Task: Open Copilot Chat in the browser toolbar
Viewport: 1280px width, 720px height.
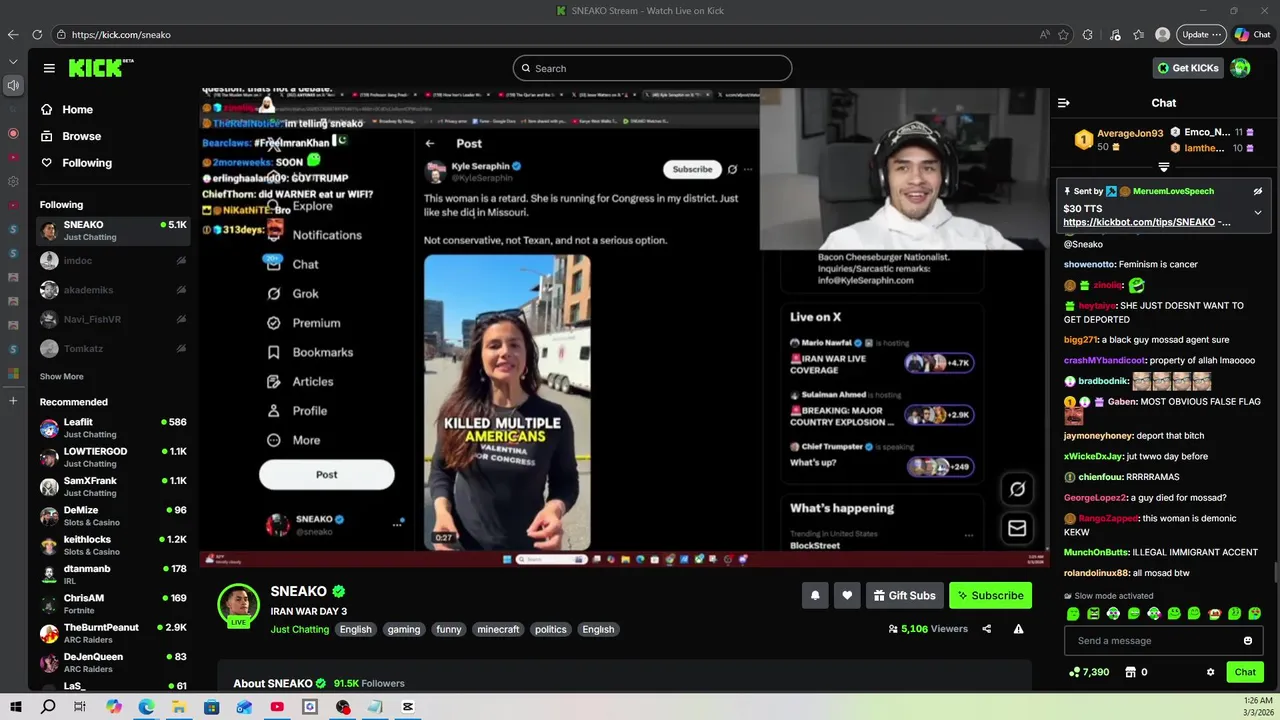Action: pos(1253,34)
